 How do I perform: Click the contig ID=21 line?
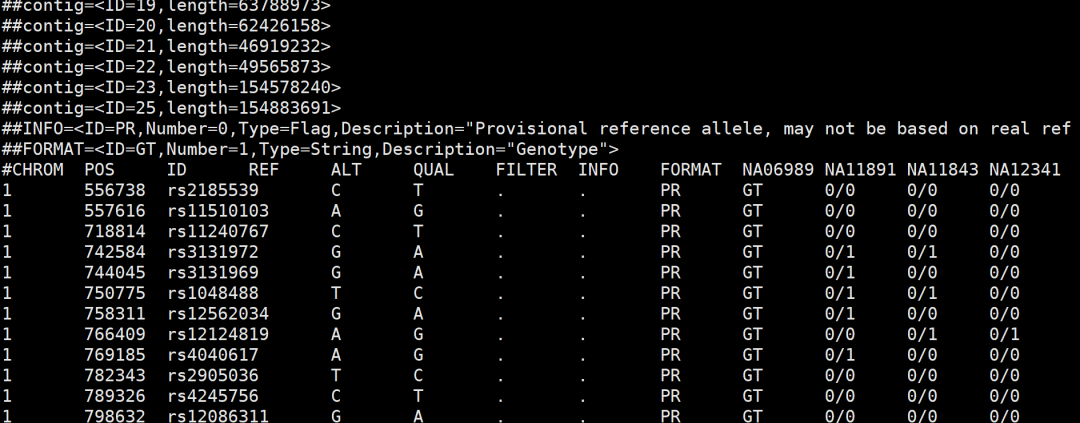click(x=166, y=46)
